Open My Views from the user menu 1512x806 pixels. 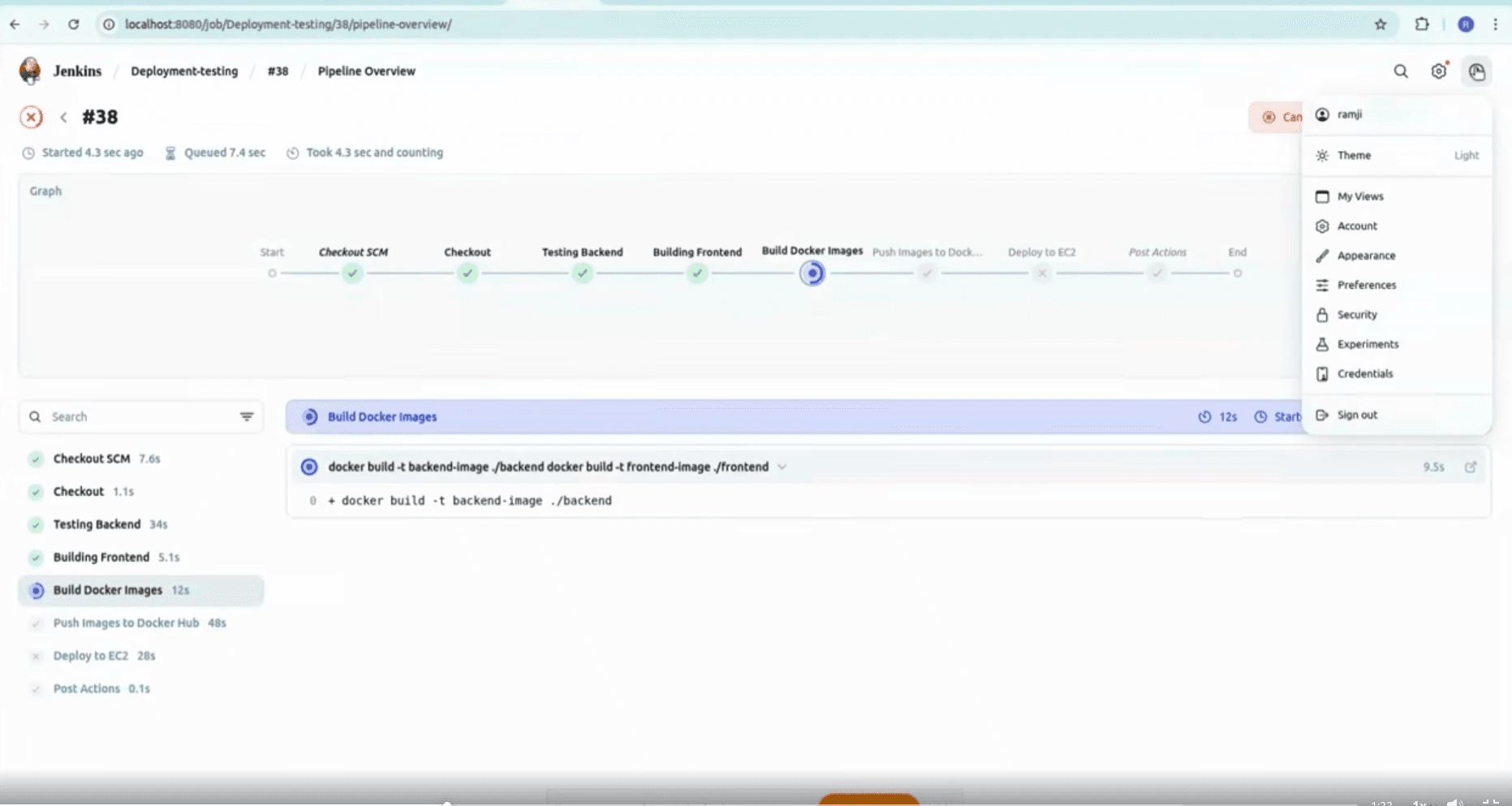tap(1359, 196)
